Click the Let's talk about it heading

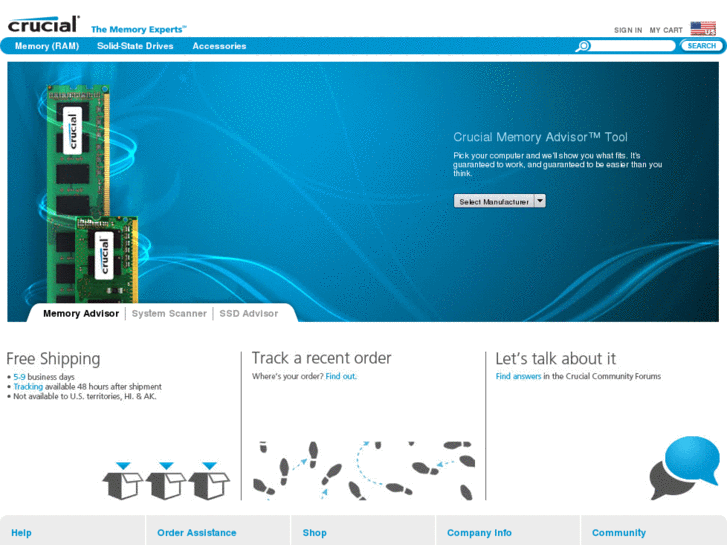point(555,358)
